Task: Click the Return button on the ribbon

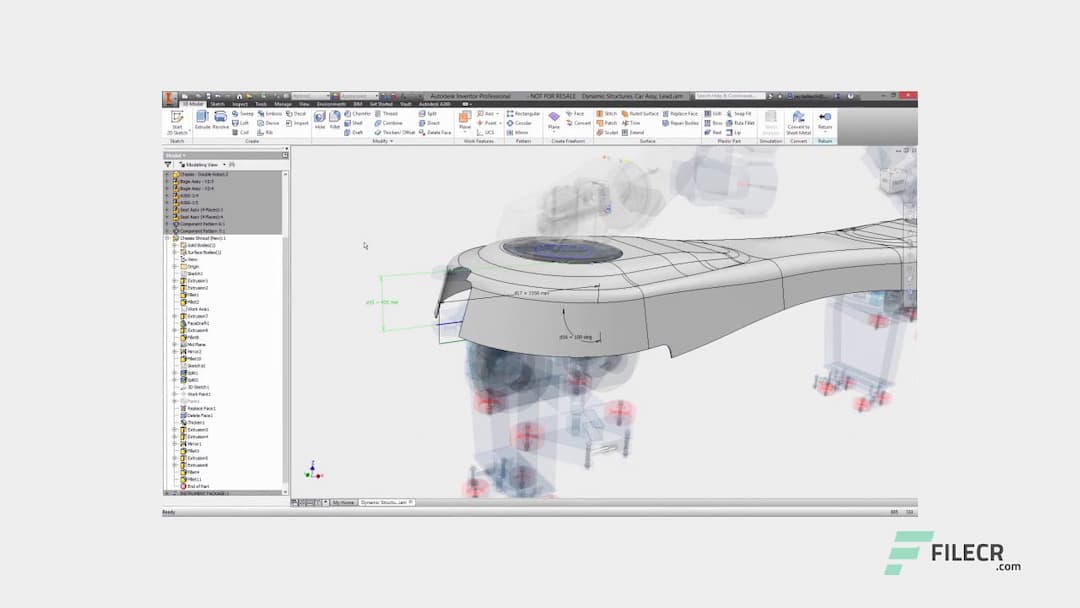Action: coord(824,119)
